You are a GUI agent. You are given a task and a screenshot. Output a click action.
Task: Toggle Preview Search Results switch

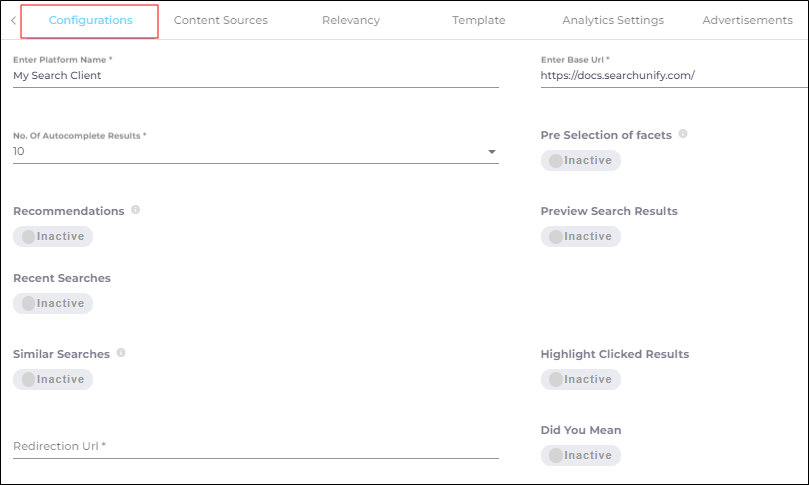pos(580,237)
